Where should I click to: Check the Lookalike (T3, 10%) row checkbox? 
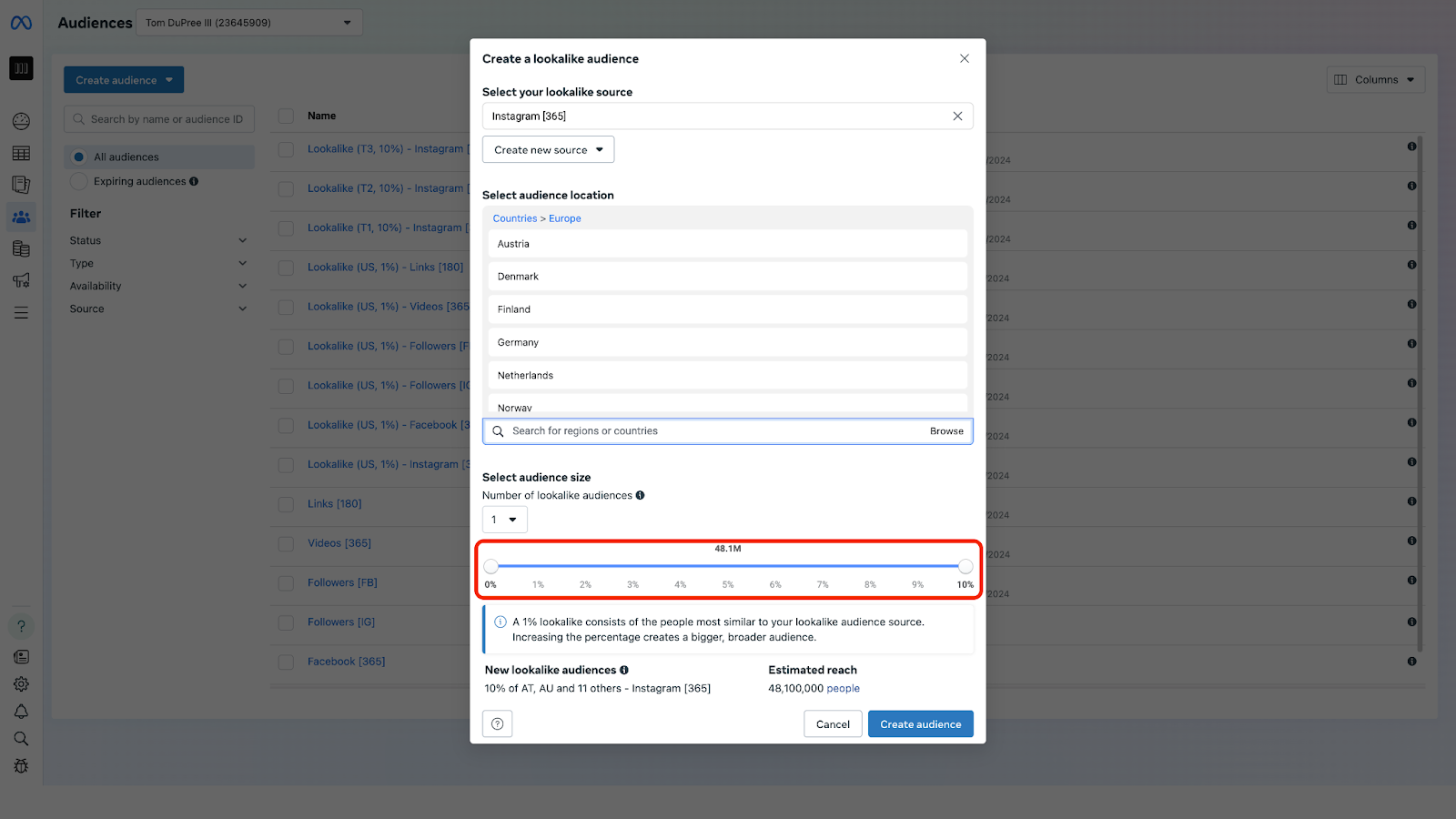click(286, 148)
